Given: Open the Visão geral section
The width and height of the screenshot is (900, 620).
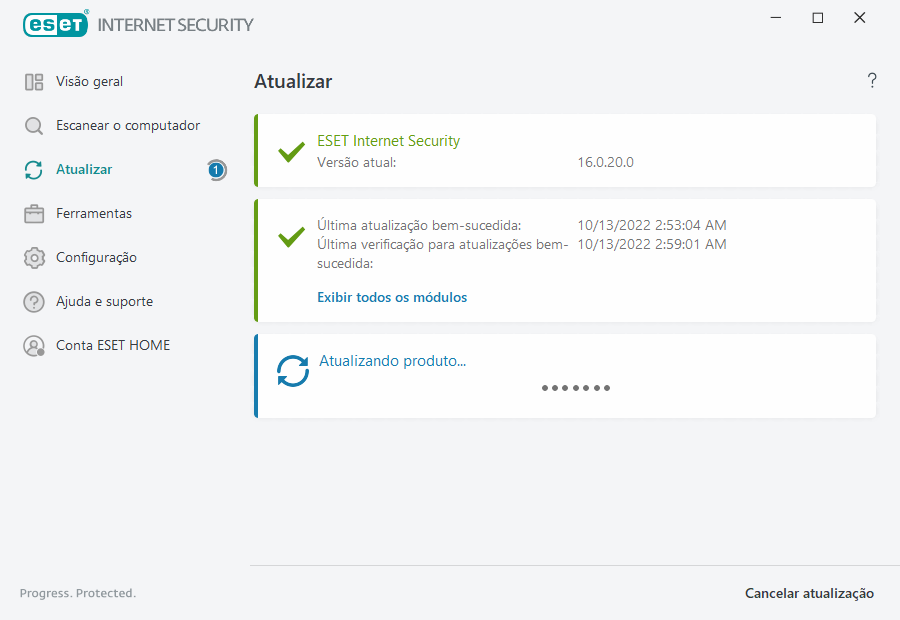Looking at the screenshot, I should point(90,82).
